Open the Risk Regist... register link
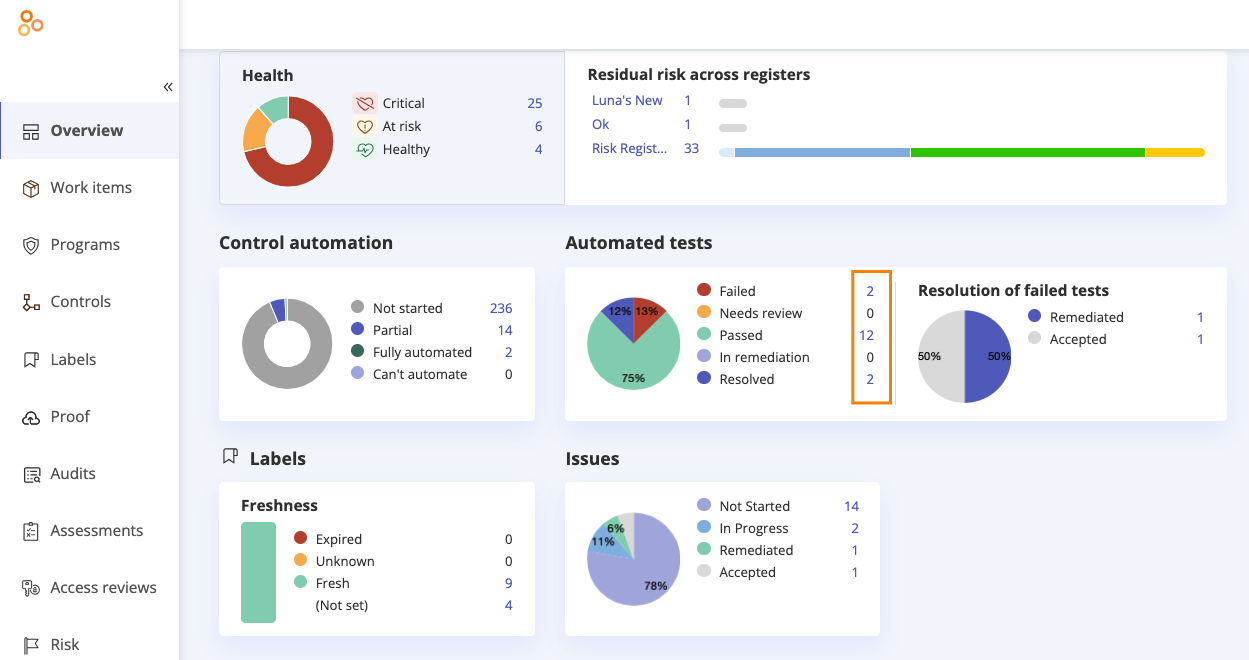 point(629,148)
